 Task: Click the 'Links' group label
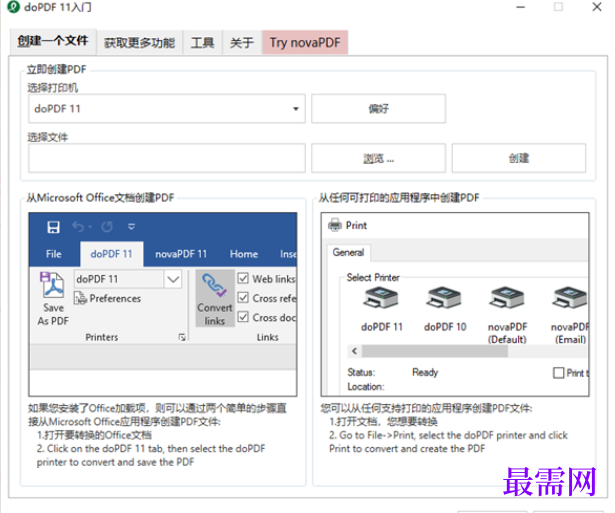[x=267, y=337]
